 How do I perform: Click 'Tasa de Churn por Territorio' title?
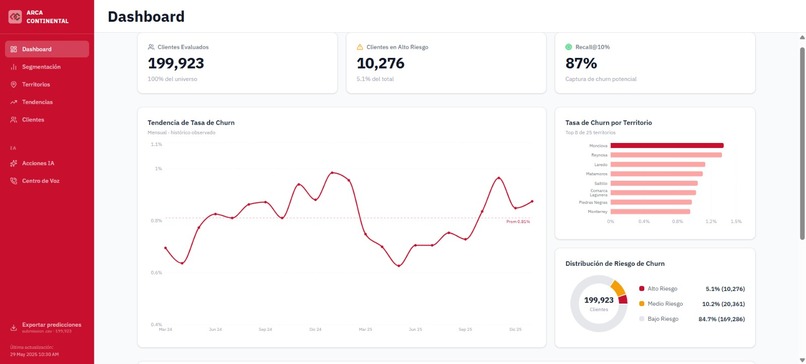point(609,123)
